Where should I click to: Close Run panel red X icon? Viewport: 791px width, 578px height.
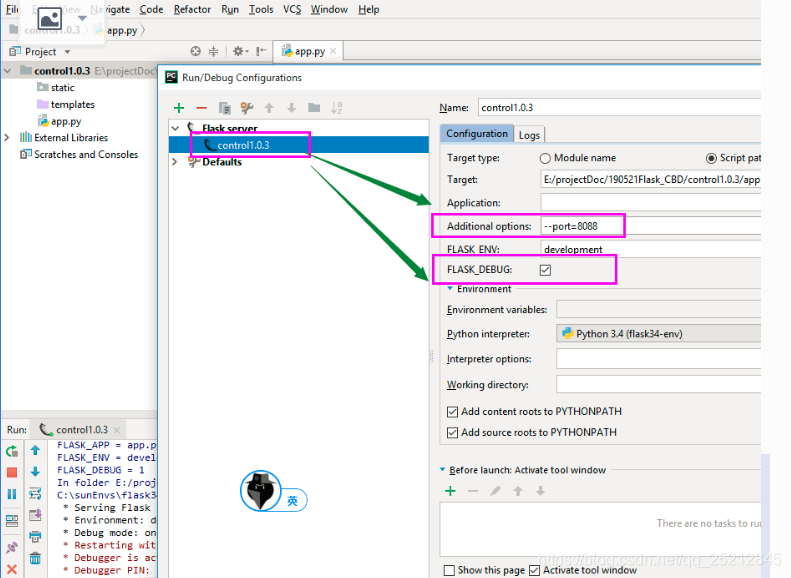click(x=12, y=569)
